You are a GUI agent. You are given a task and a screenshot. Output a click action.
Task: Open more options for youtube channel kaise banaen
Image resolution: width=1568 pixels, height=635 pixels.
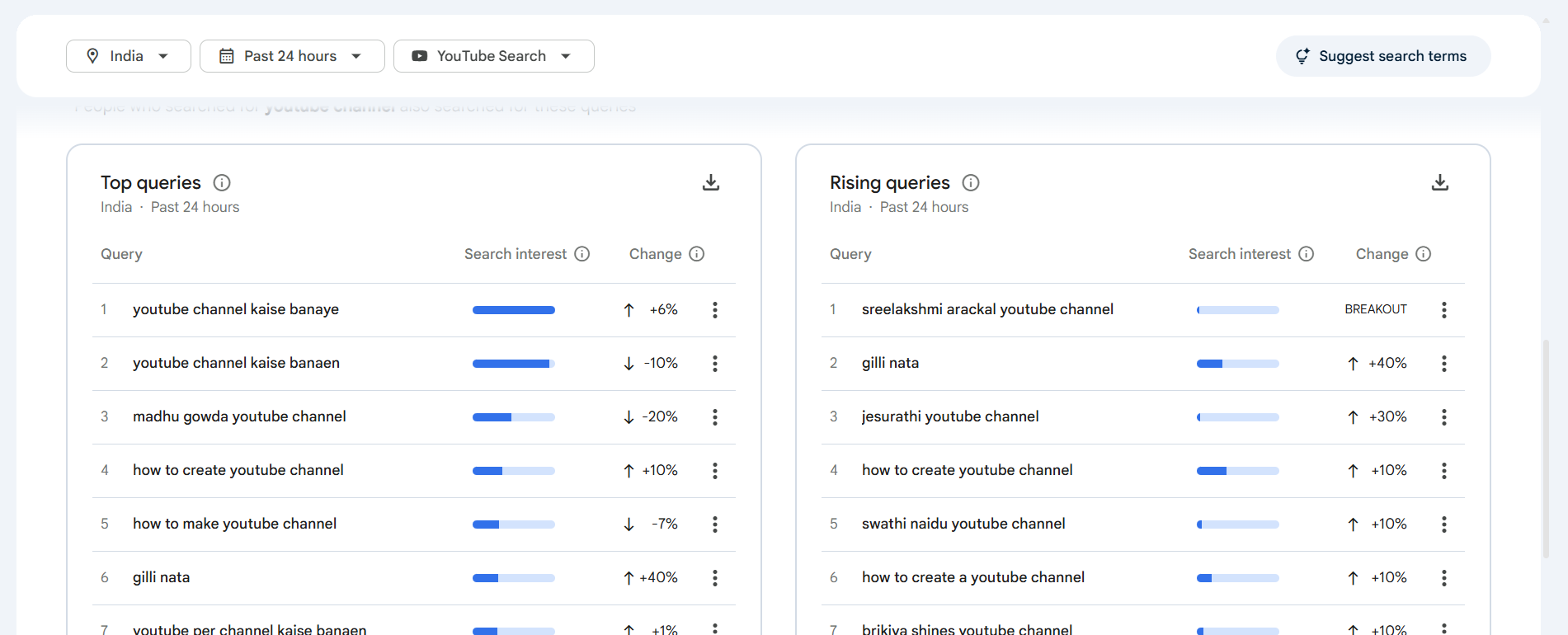715,364
